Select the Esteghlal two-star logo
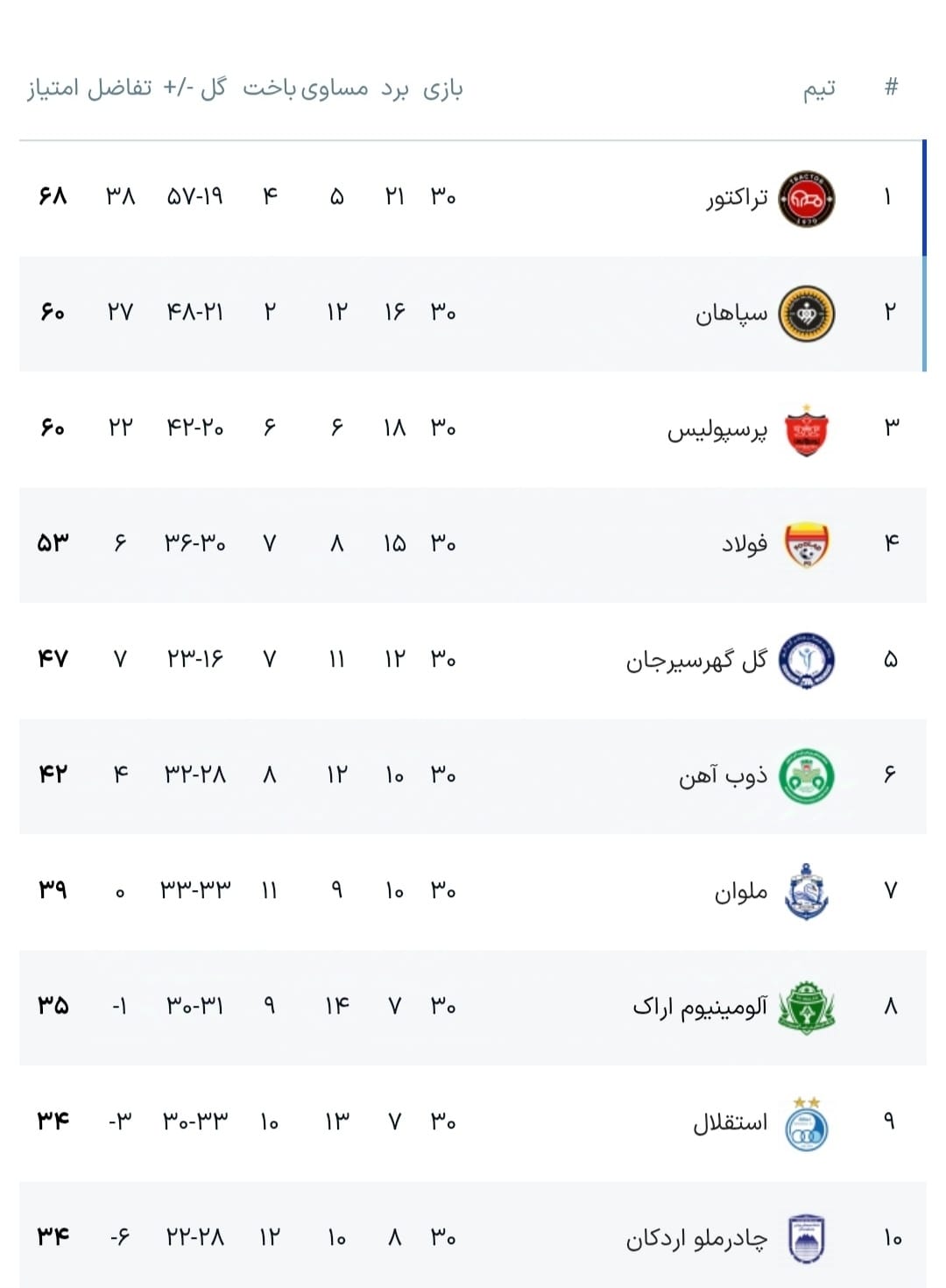The height and width of the screenshot is (1288, 946). pyautogui.click(x=806, y=1123)
